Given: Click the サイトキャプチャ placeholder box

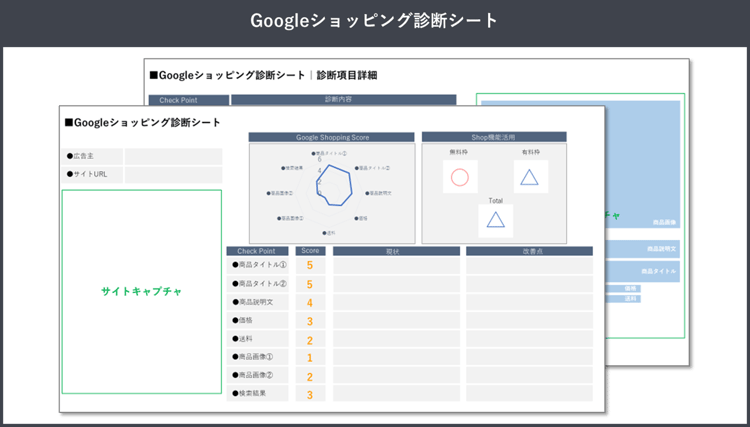Looking at the screenshot, I should click(142, 292).
